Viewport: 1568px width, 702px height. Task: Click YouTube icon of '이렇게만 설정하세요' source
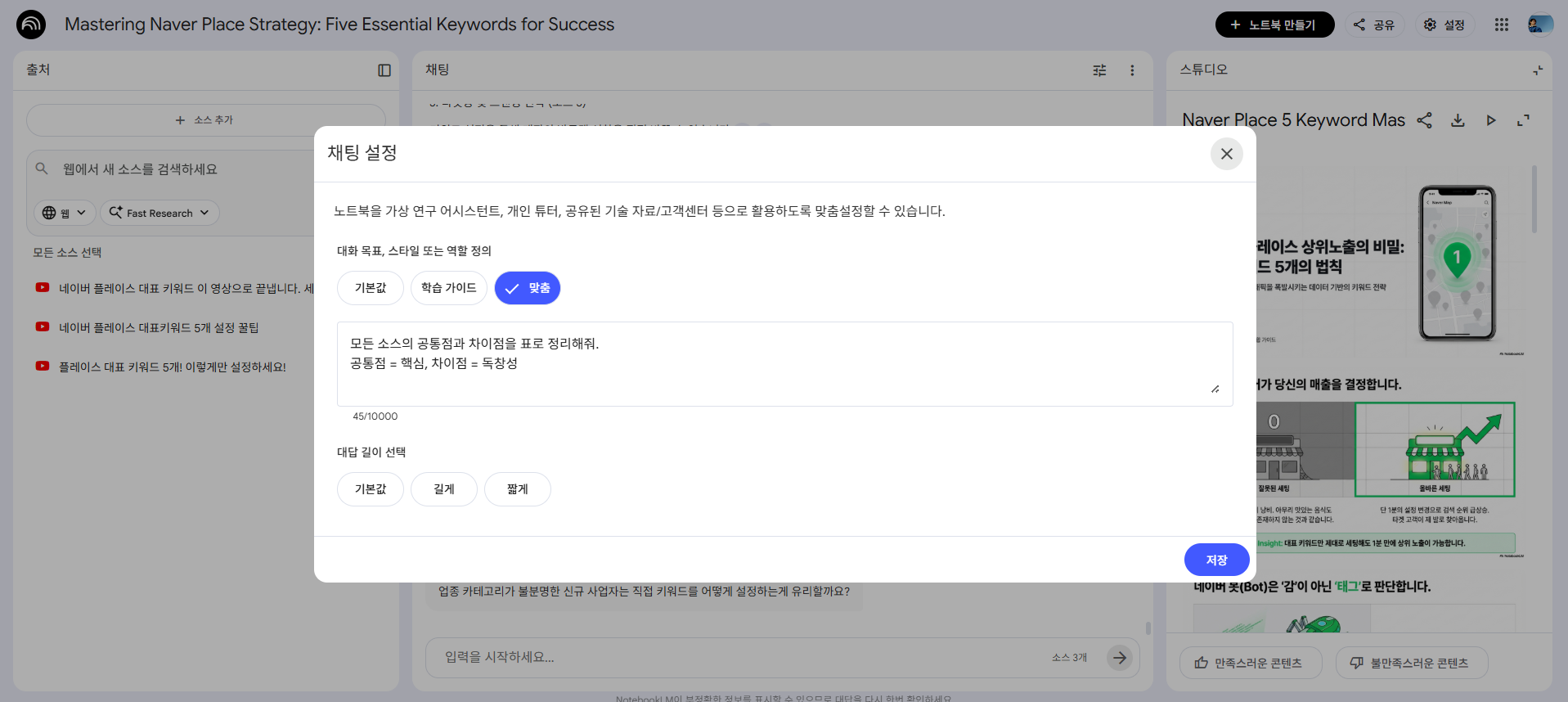(x=43, y=366)
